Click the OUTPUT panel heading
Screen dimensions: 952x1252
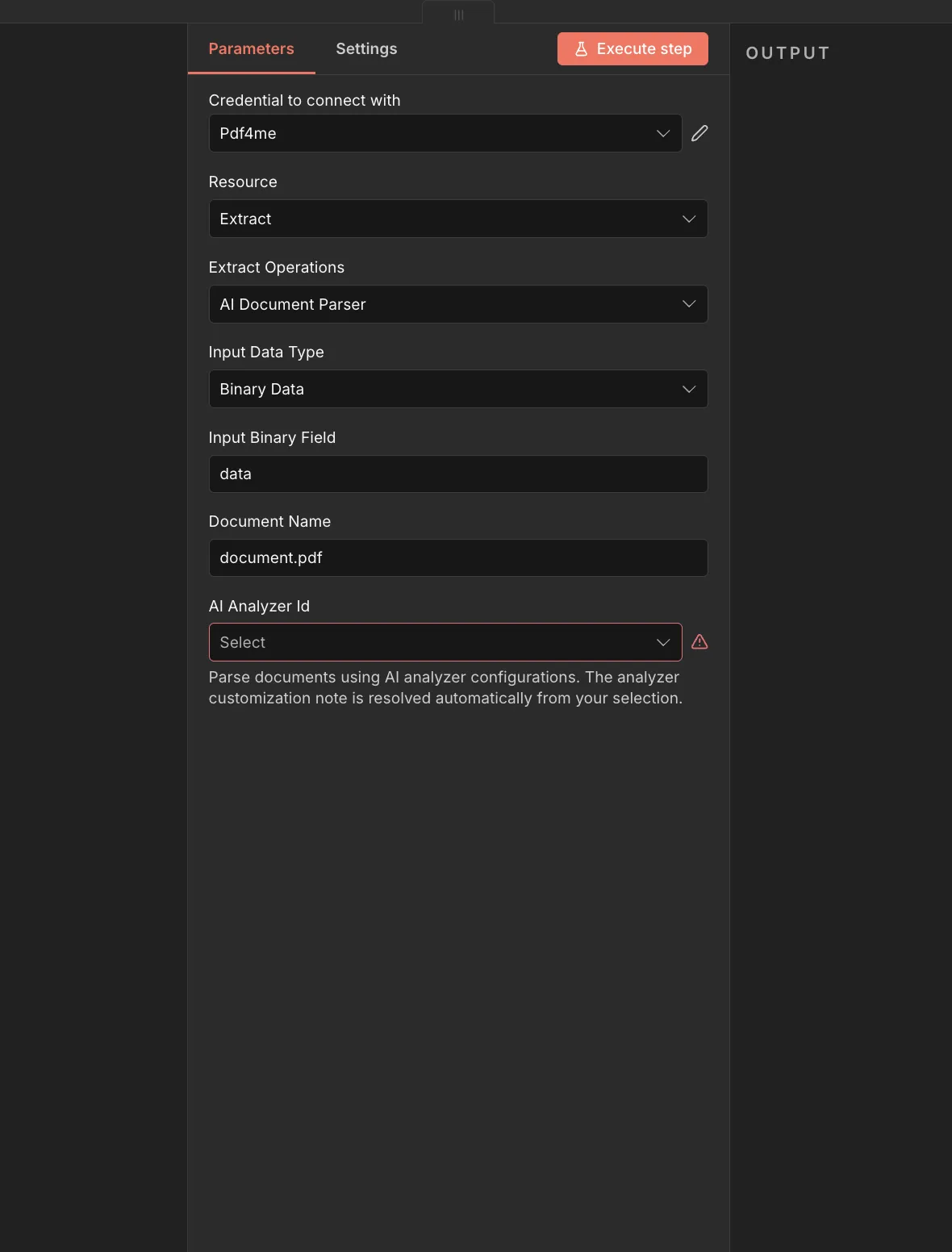[x=787, y=53]
